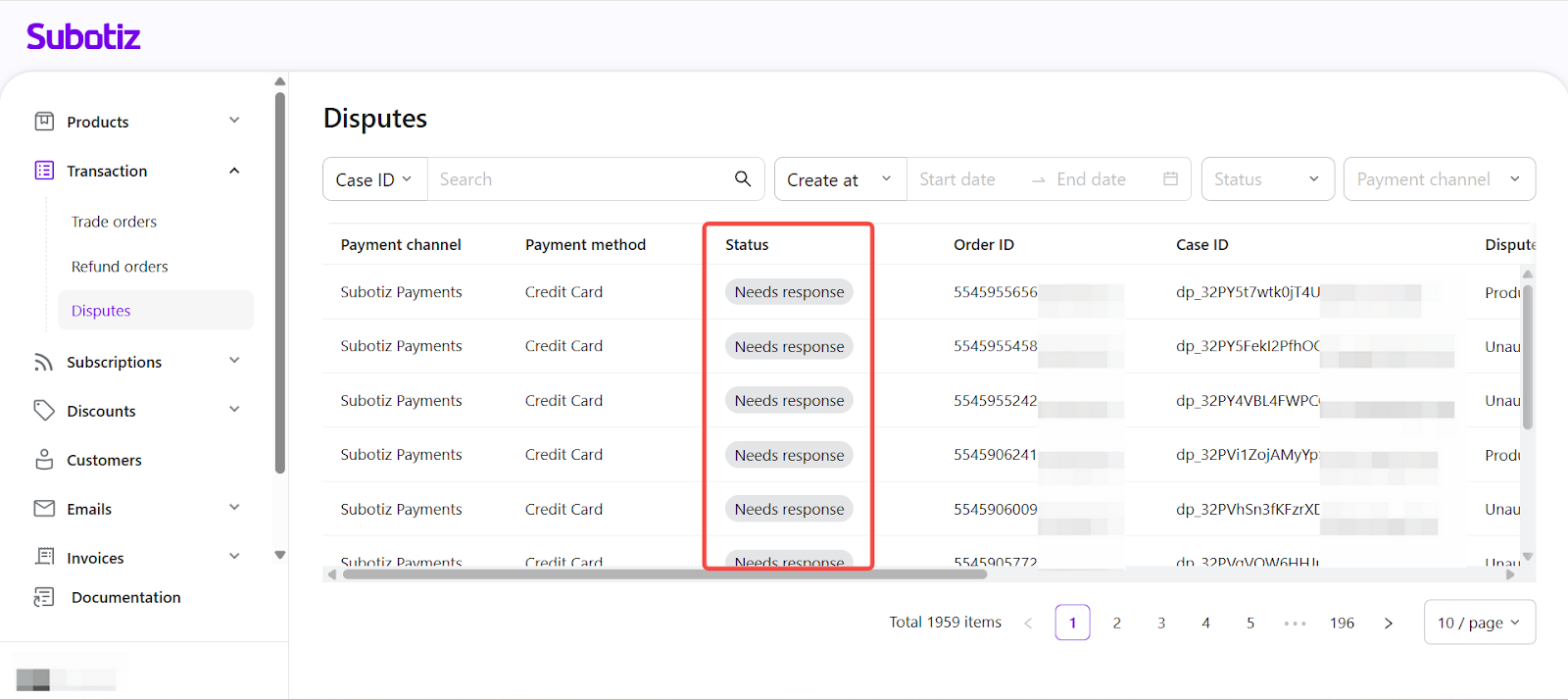Click the Discounts tag icon
This screenshot has width=1568, height=700.
tap(44, 411)
